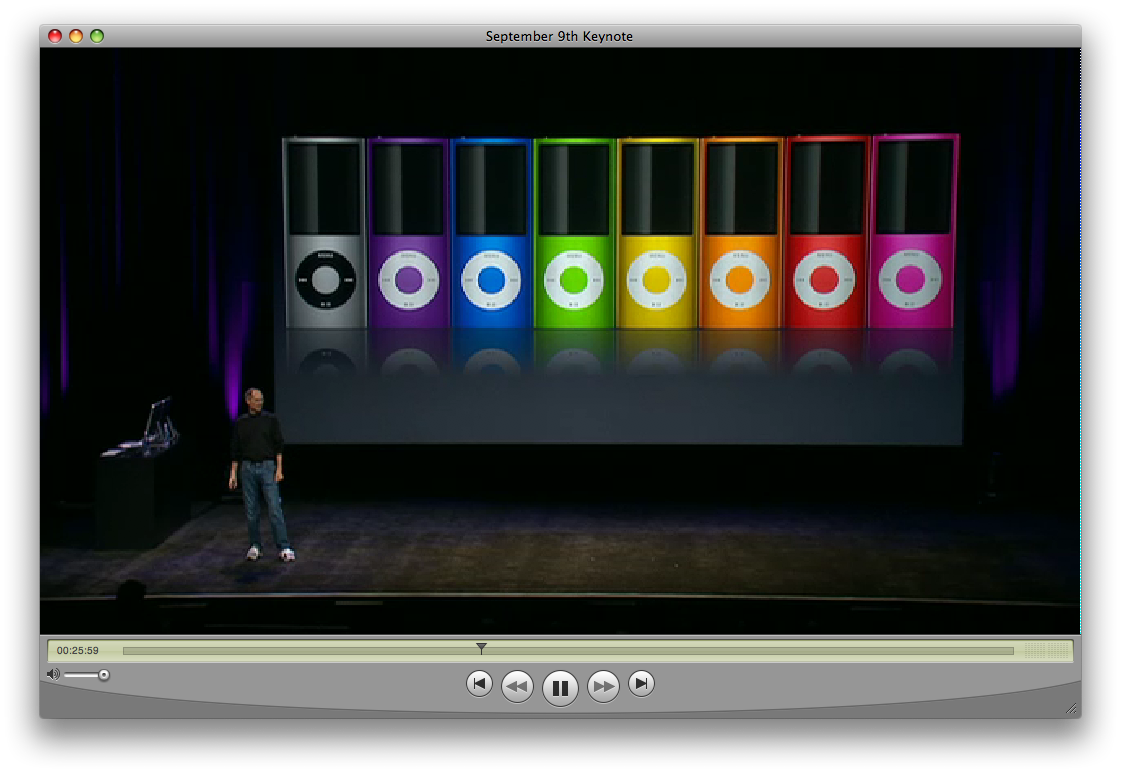This screenshot has height=773, width=1121.
Task: Click the 00:25:59 time display
Action: point(78,650)
